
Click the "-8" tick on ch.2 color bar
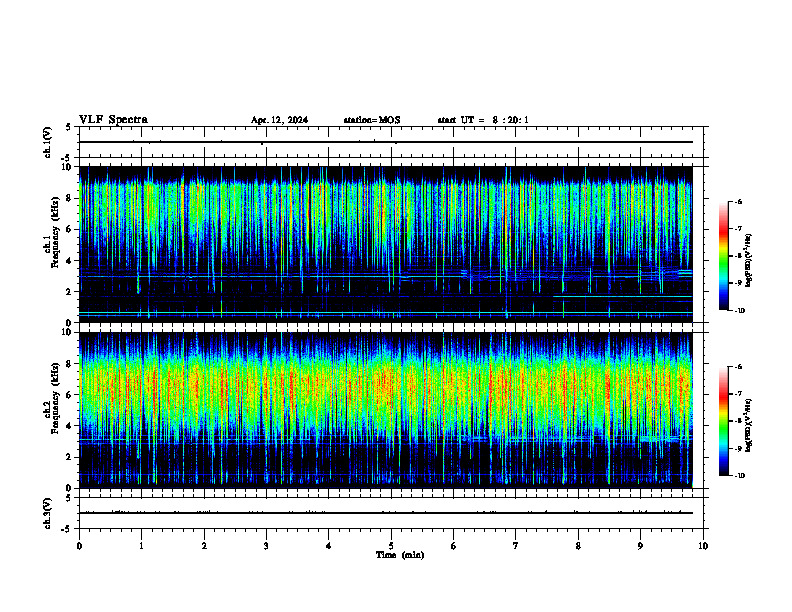pos(738,421)
